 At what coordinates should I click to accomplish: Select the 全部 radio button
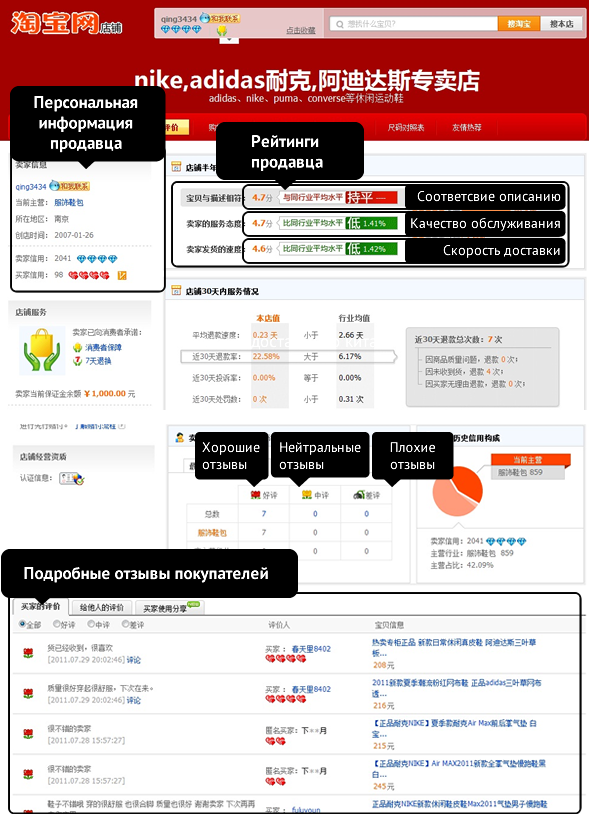[22, 624]
